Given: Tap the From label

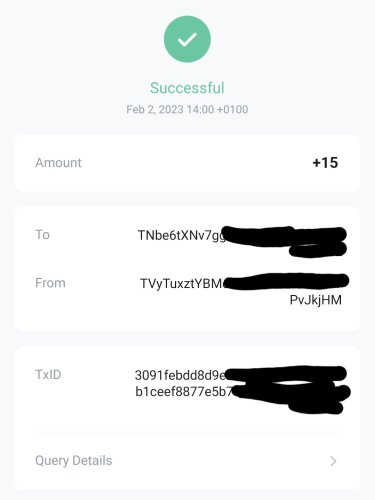Looking at the screenshot, I should coord(50,283).
